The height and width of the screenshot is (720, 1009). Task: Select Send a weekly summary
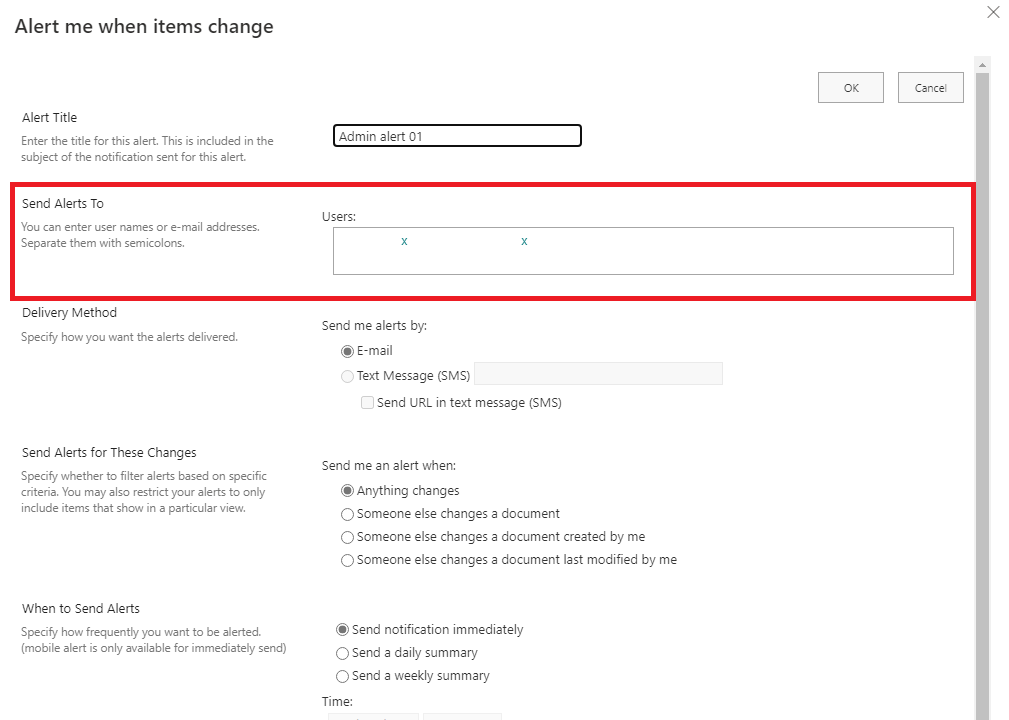click(x=342, y=676)
